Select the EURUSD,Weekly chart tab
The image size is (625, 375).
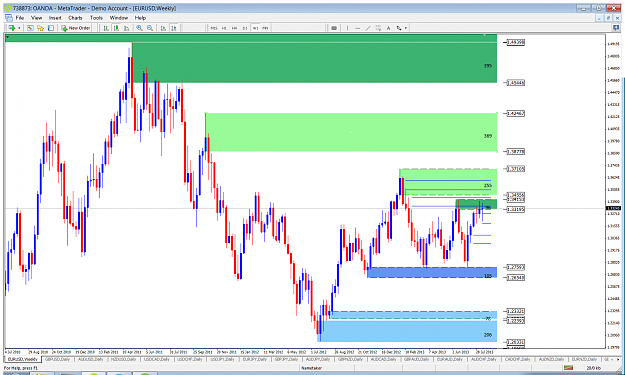coord(22,359)
